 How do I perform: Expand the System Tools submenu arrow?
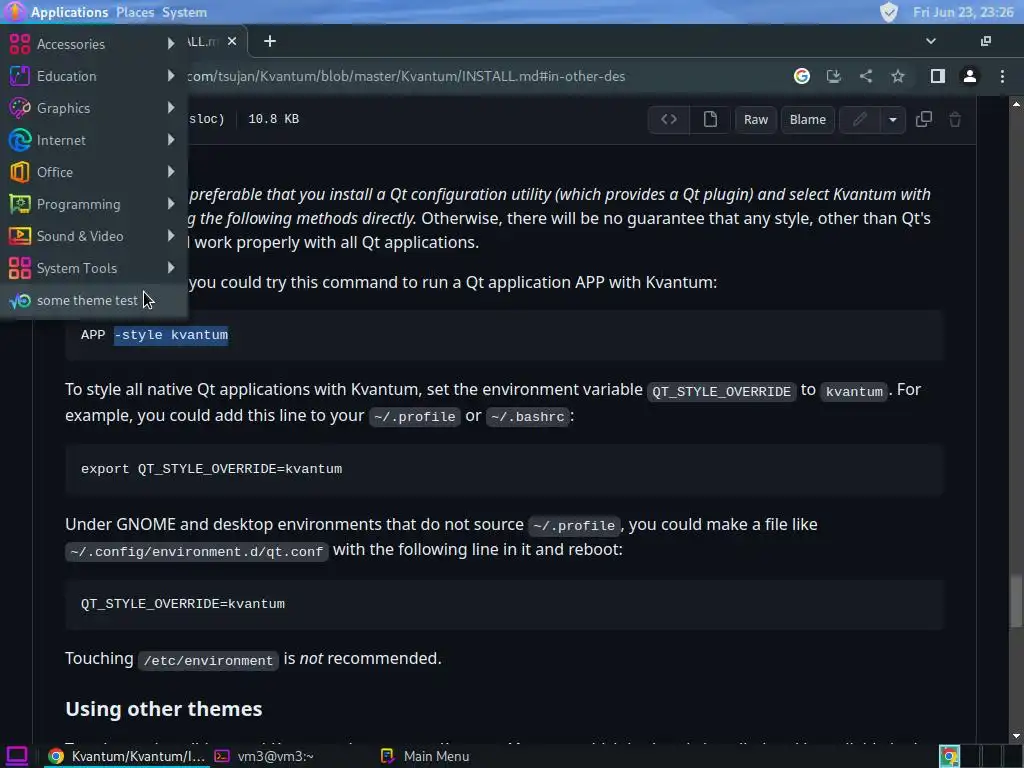171,268
